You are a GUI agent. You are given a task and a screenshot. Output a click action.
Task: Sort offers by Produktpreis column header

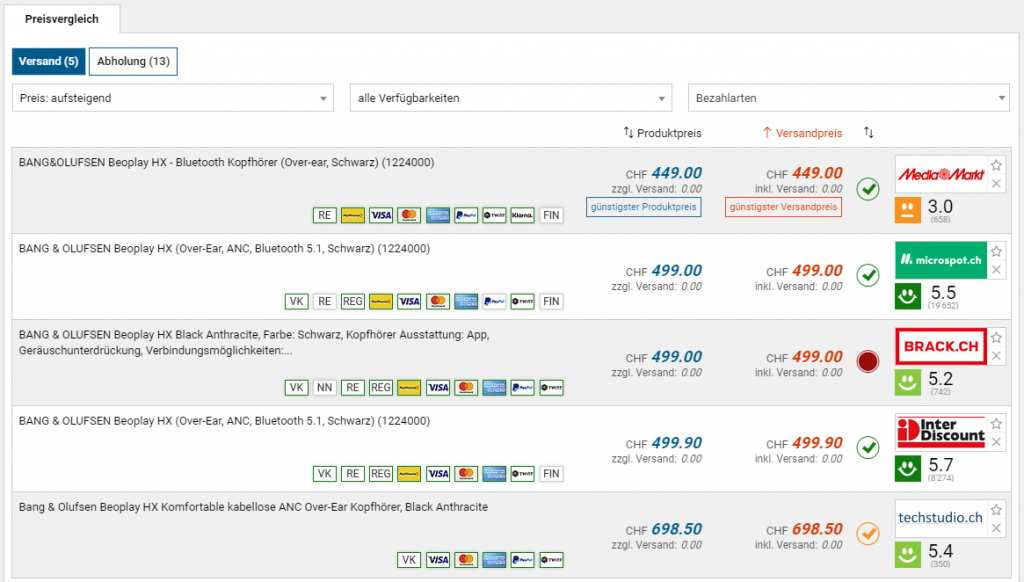(x=662, y=133)
